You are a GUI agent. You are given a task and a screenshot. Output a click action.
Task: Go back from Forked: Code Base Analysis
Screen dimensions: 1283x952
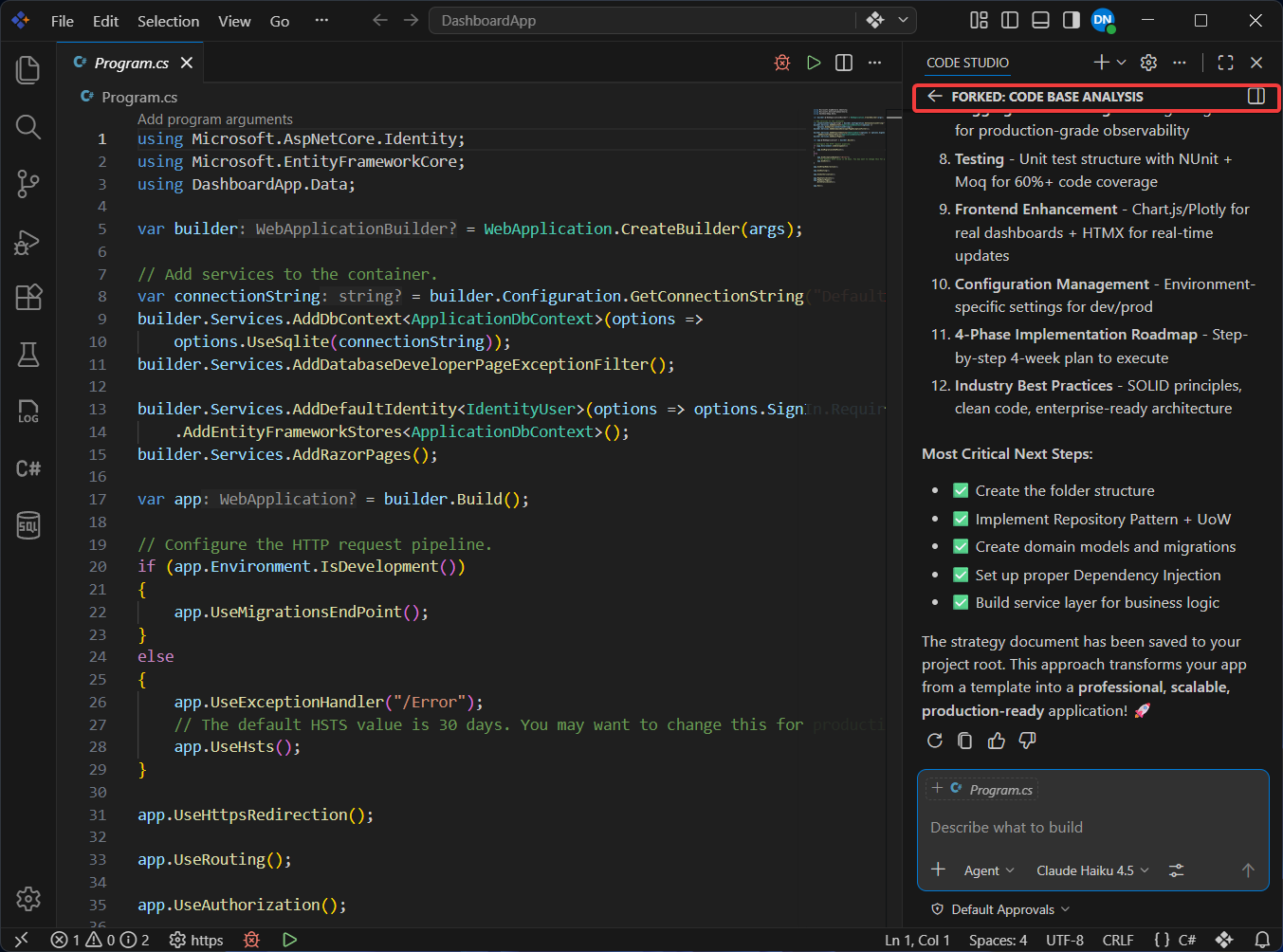point(935,97)
